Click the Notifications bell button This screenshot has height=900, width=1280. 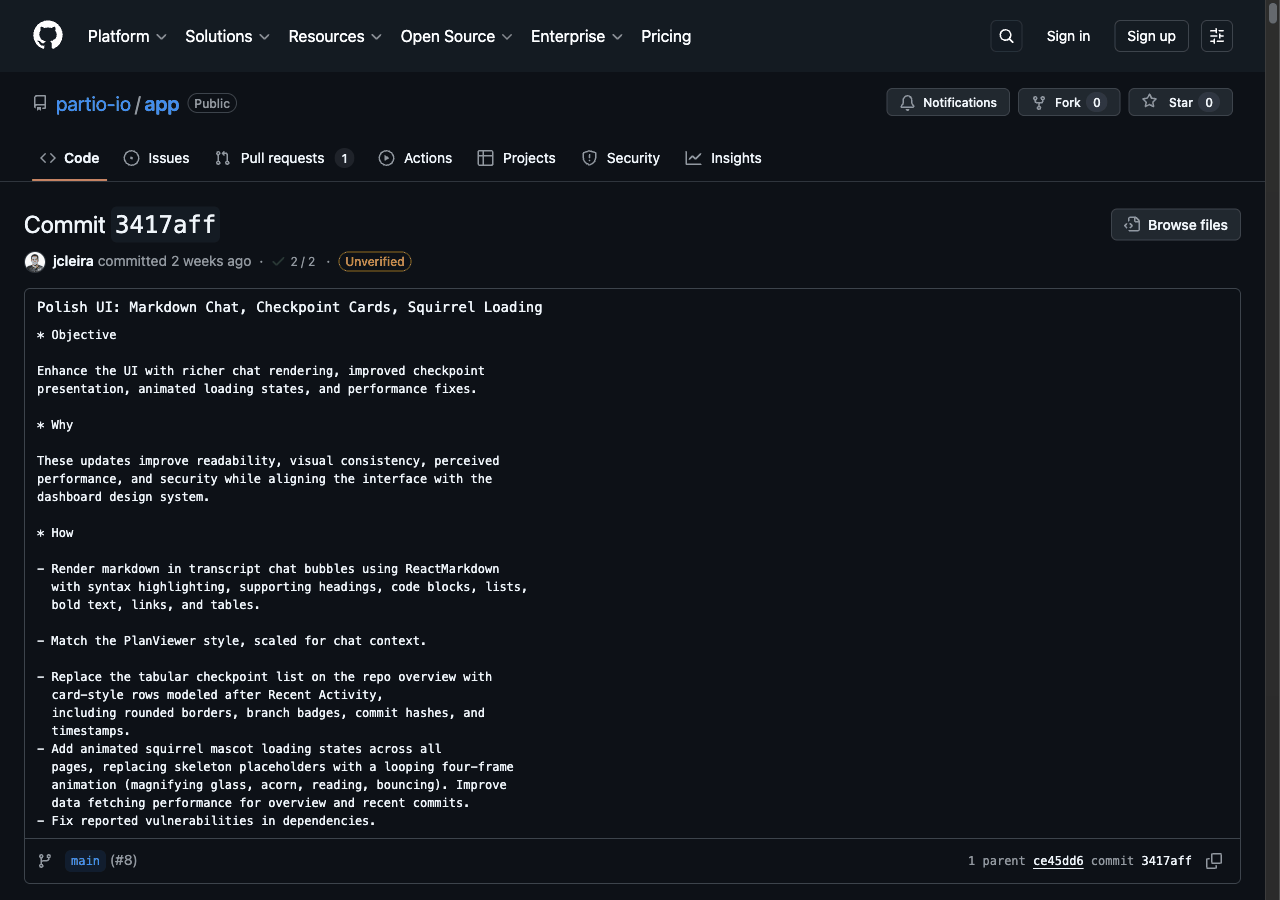[948, 102]
